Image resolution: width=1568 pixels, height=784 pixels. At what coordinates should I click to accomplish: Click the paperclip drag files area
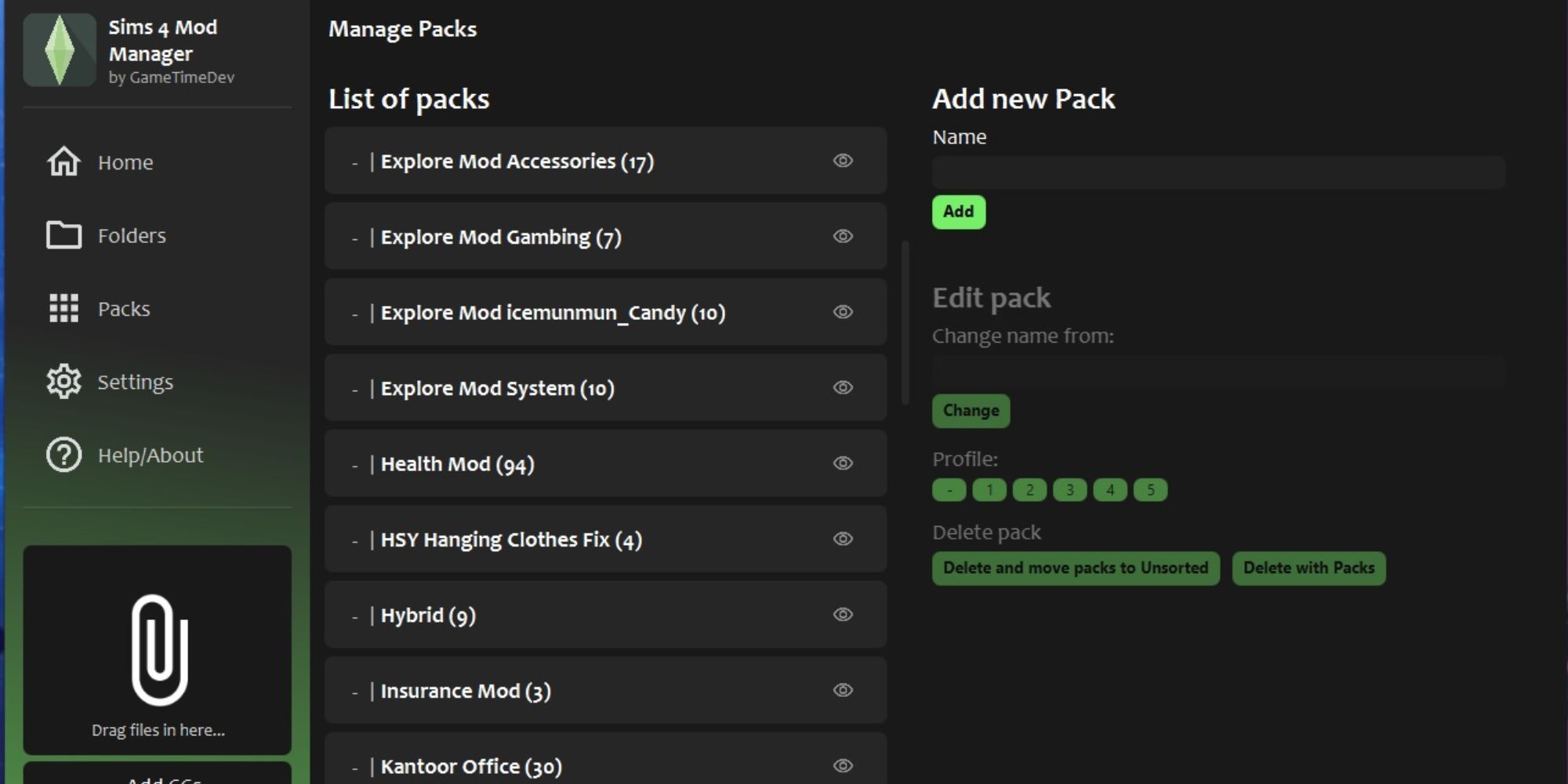[158, 650]
